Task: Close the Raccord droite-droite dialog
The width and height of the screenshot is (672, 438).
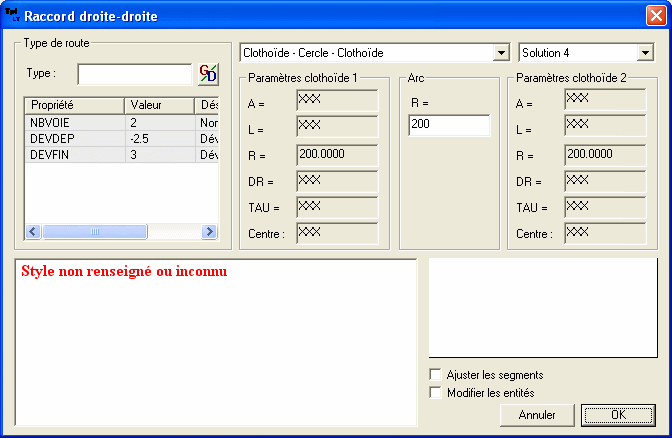Action: coord(654,16)
